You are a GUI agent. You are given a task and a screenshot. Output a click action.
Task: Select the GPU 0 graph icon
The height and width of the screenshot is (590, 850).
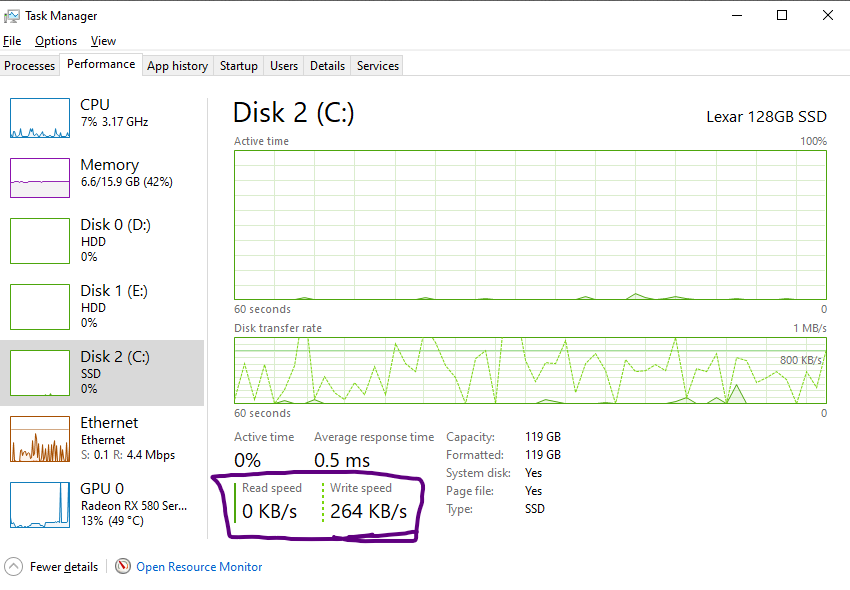(39, 505)
